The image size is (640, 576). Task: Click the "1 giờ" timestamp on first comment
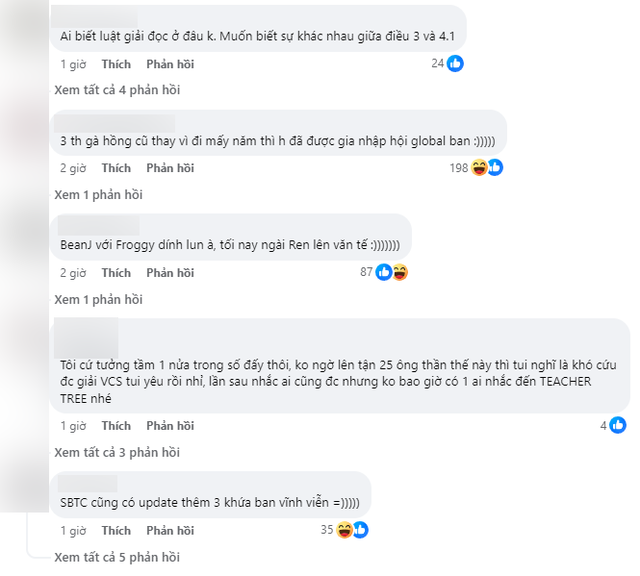click(73, 64)
